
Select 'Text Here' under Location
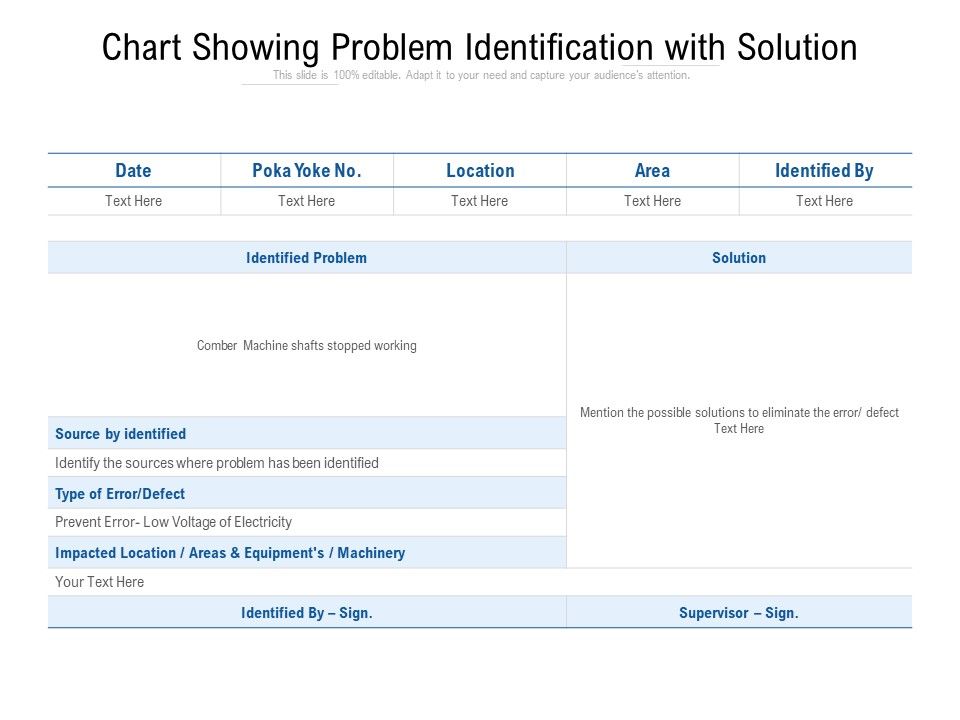[480, 201]
